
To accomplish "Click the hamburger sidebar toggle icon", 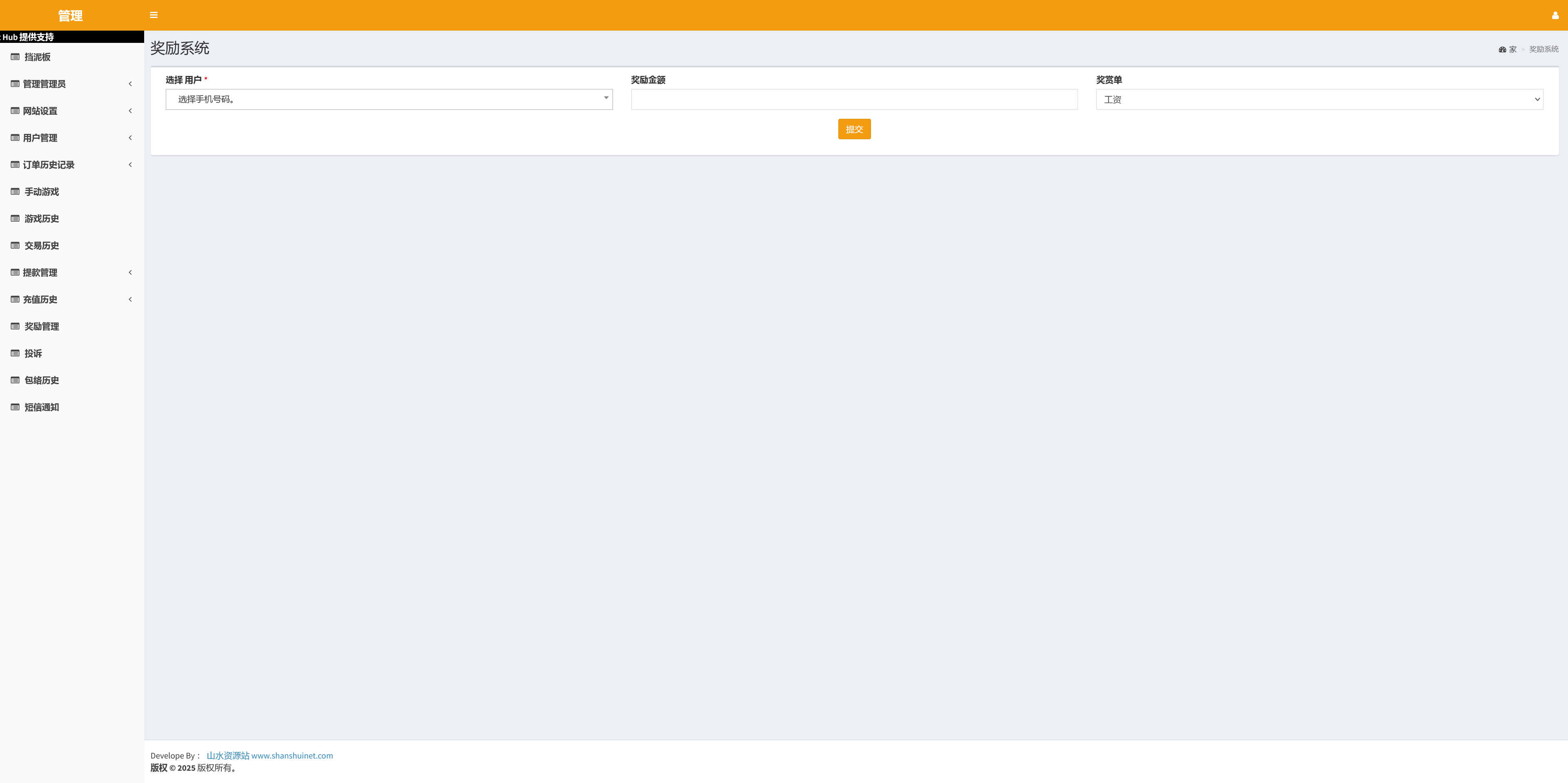I will point(154,15).
